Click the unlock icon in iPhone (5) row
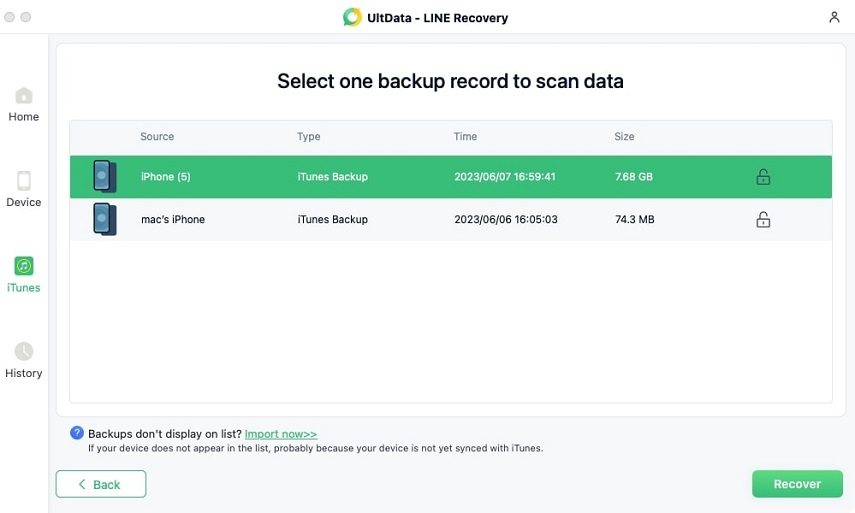The width and height of the screenshot is (855, 513). [x=763, y=177]
